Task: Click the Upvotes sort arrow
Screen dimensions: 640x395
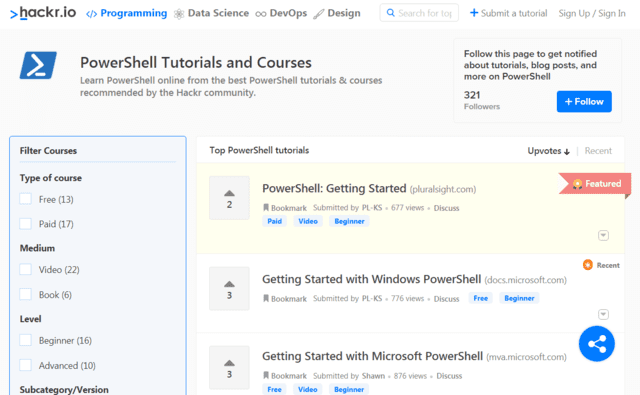Action: (x=567, y=152)
